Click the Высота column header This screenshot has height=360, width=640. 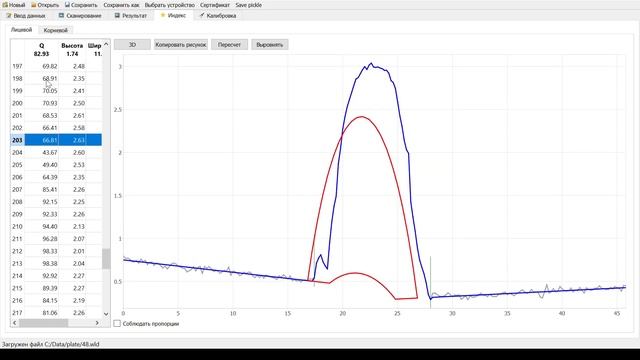point(72,49)
